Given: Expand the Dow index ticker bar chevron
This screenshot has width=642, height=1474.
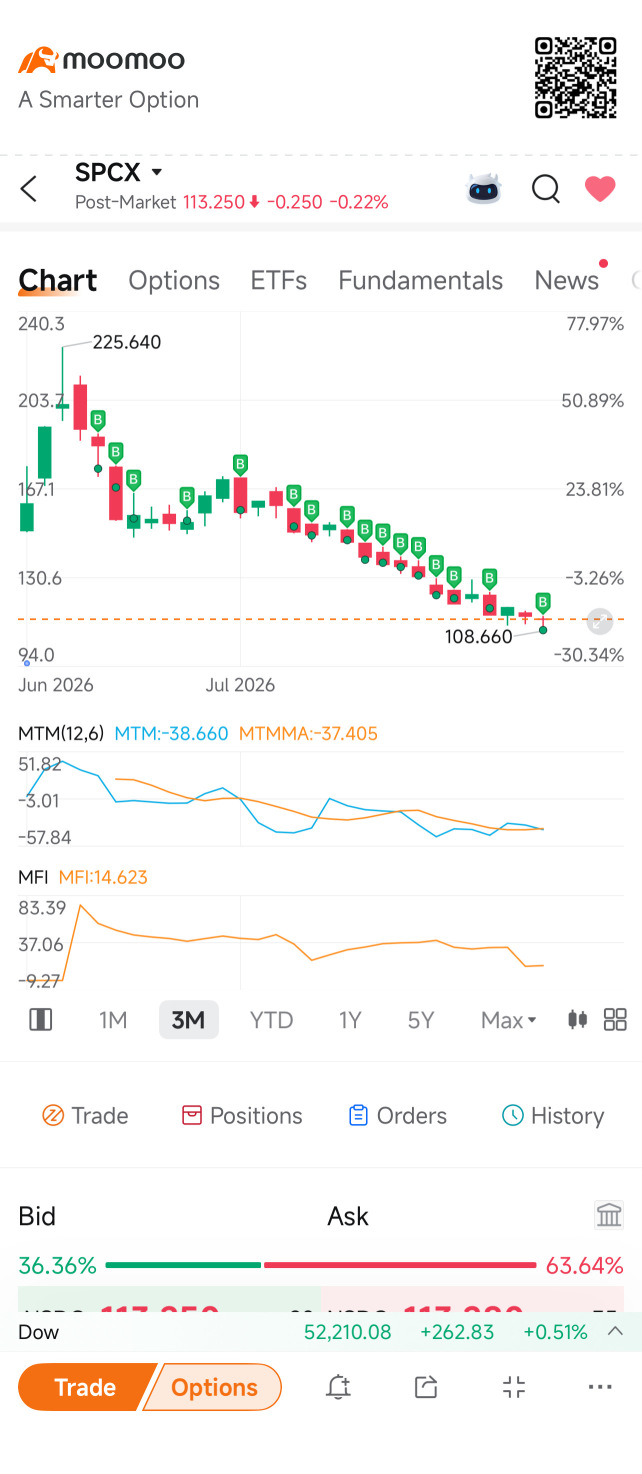Looking at the screenshot, I should [x=616, y=1332].
